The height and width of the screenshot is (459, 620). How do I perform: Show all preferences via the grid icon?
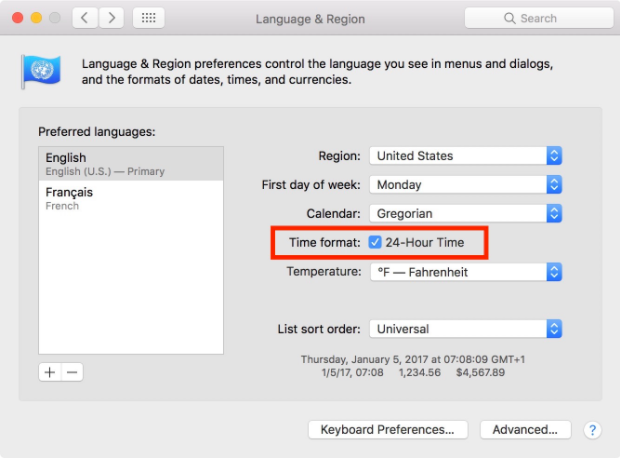[x=149, y=18]
